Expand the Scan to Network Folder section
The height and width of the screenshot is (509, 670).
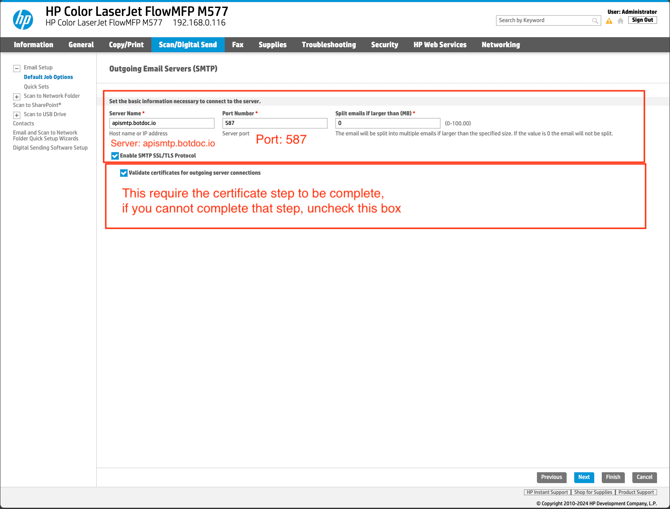[16, 96]
